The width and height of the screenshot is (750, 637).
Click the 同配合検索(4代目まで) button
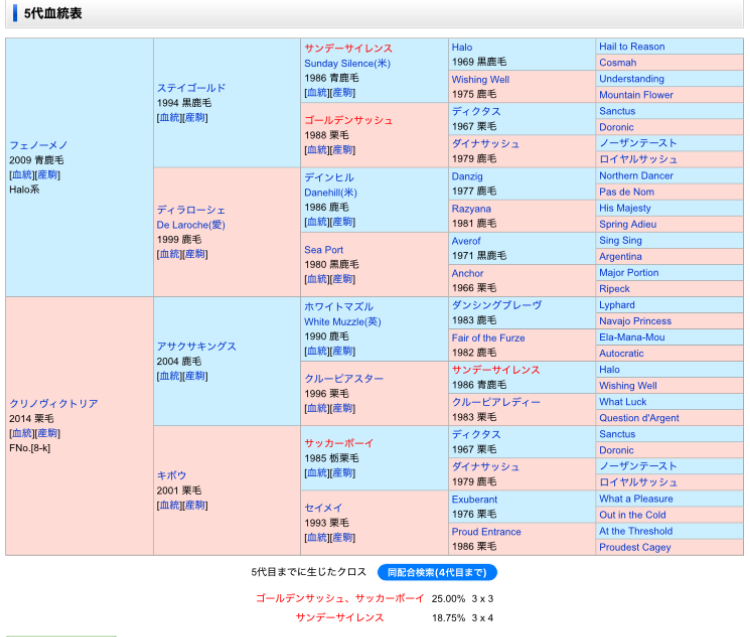coord(436,573)
